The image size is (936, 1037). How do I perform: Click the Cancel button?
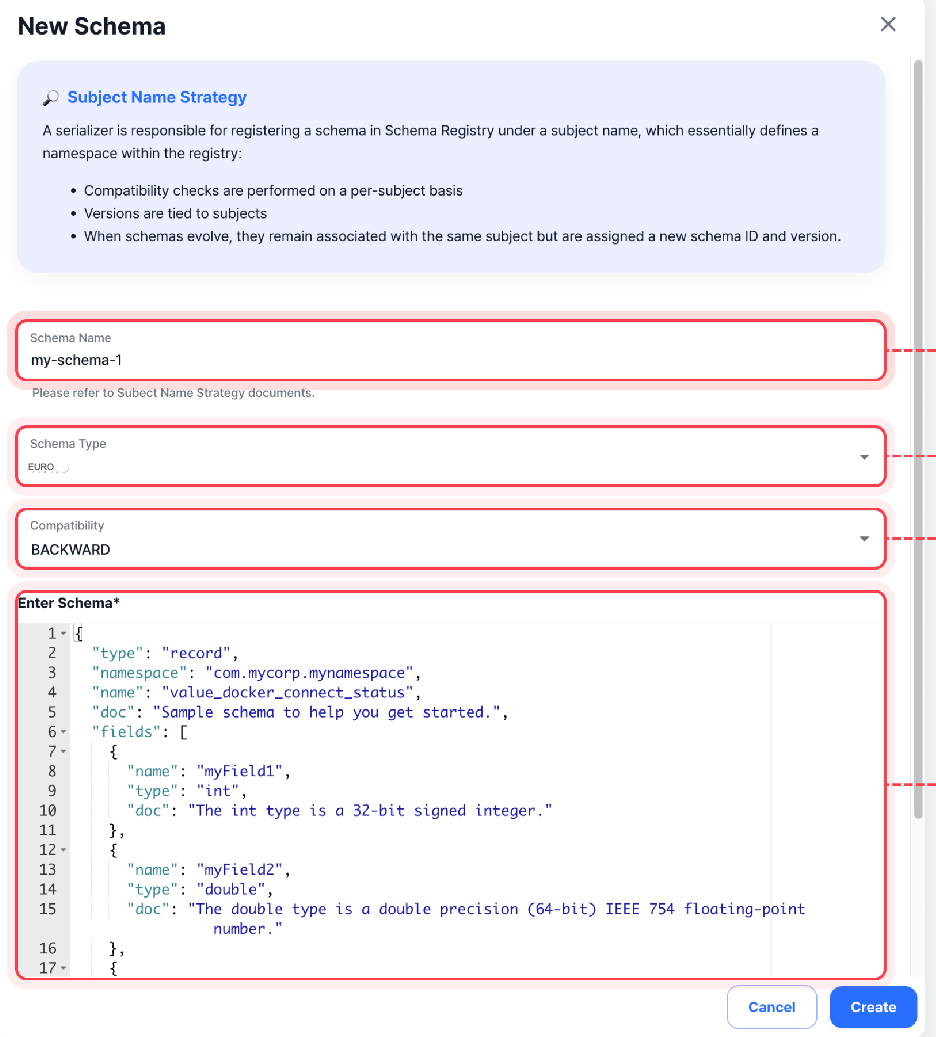771,1007
